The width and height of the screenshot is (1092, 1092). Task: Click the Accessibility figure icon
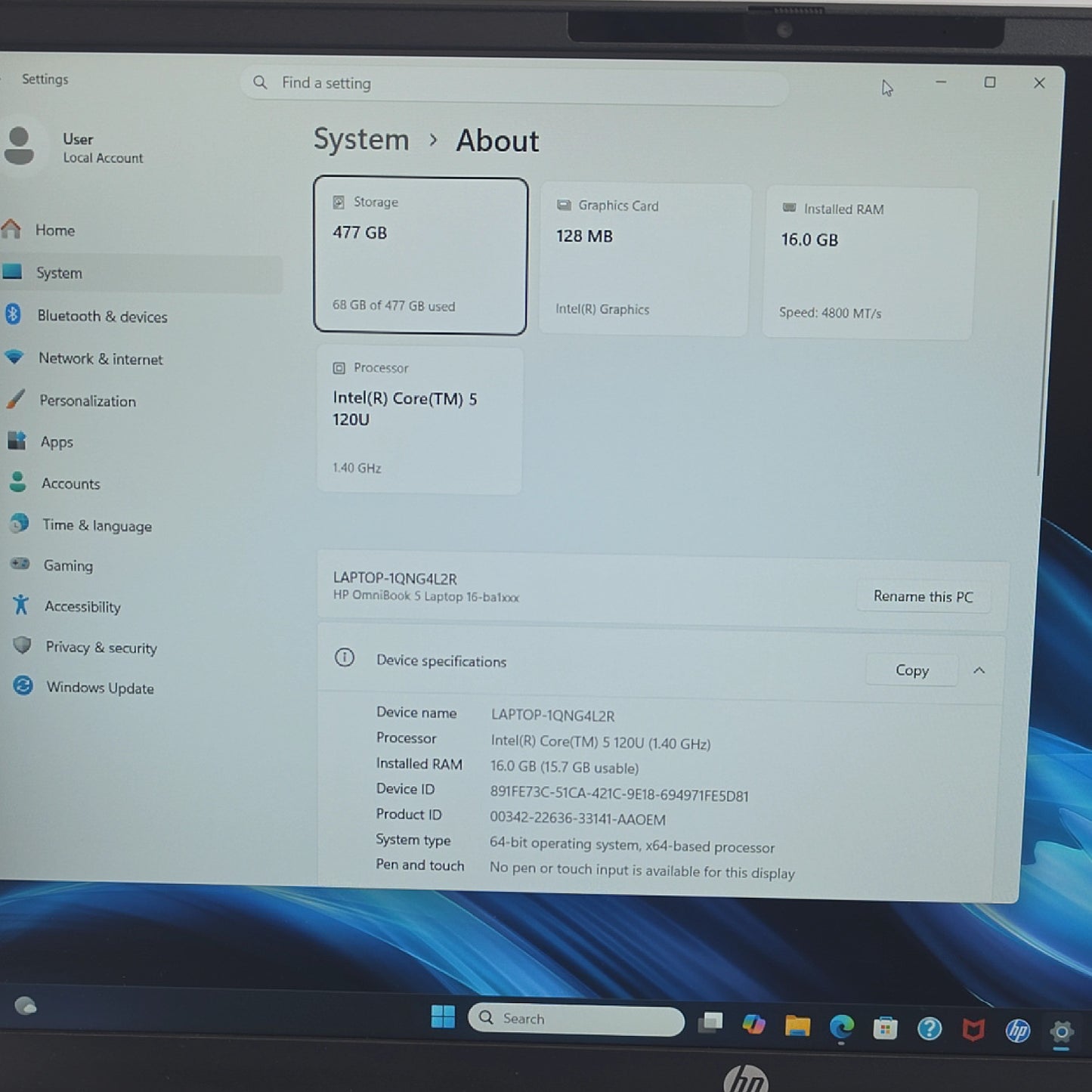(x=20, y=604)
